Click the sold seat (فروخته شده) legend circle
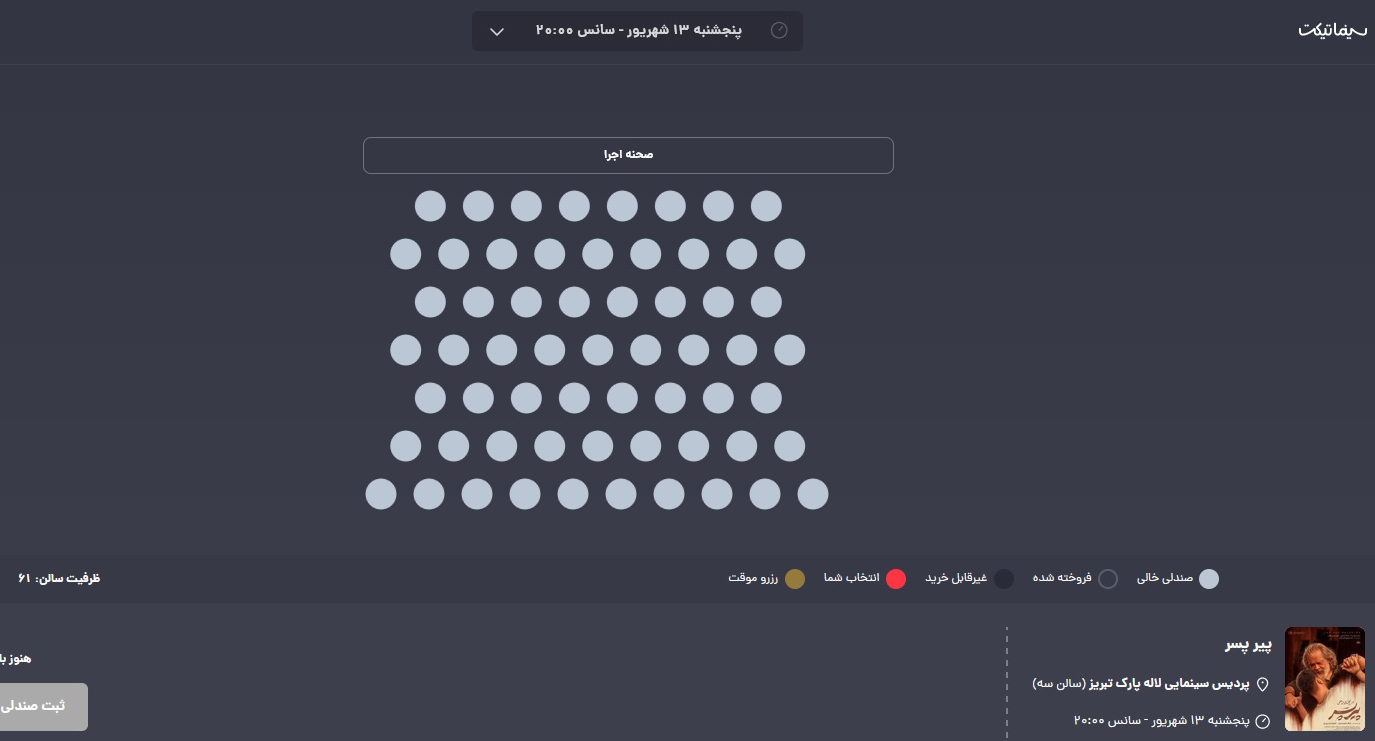This screenshot has height=741, width=1375. click(1108, 579)
